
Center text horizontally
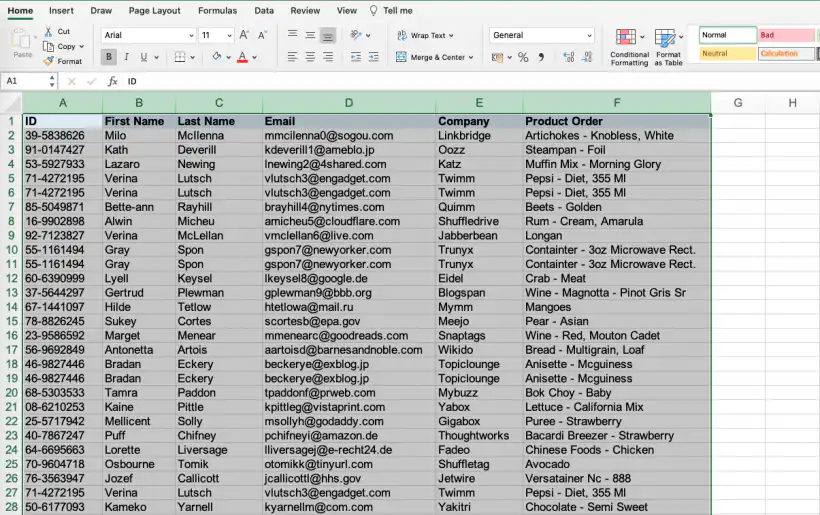310,57
